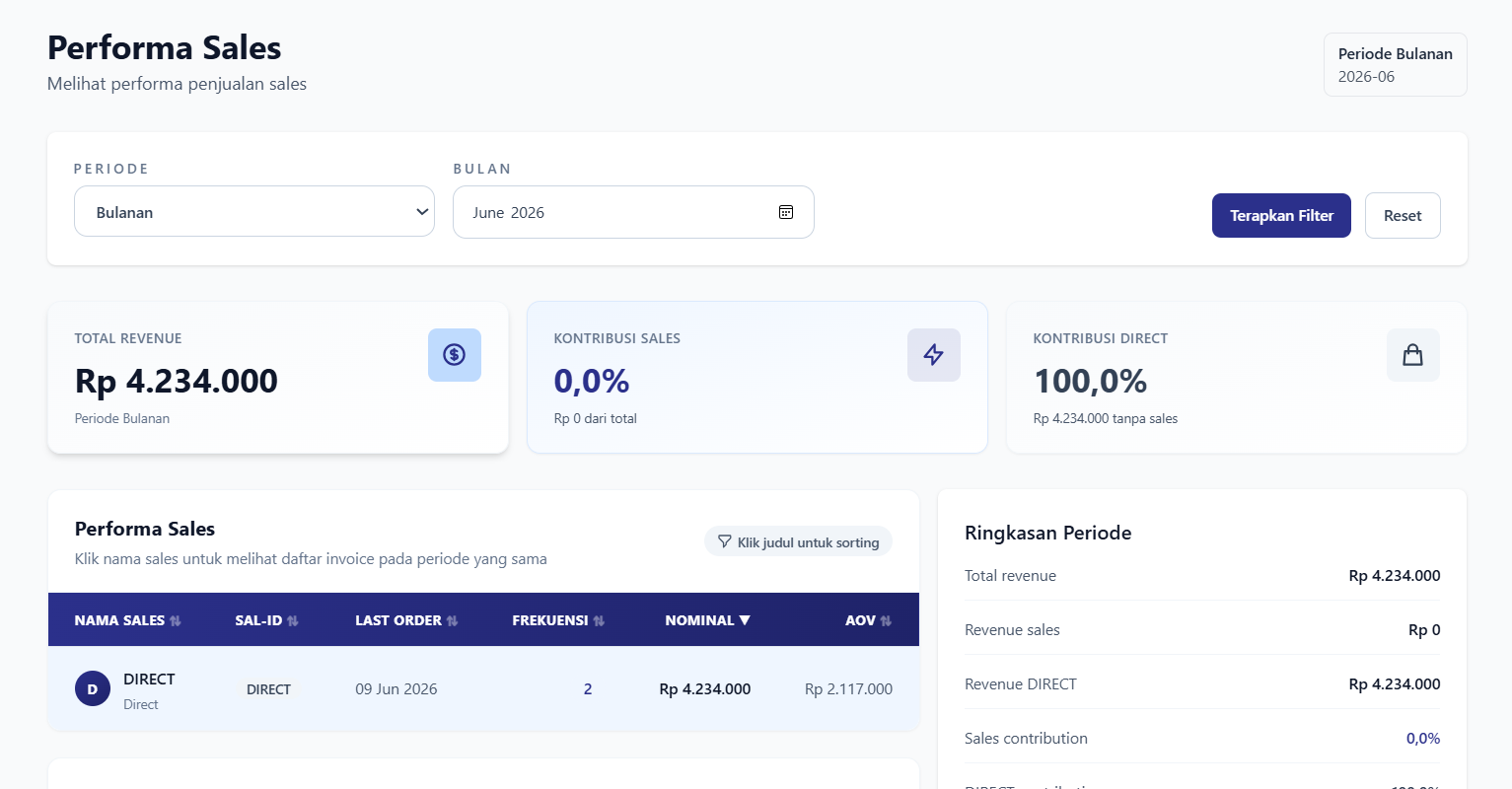Click Total revenue row in Ringkasan Periode
This screenshot has width=1512, height=789.
[1202, 575]
